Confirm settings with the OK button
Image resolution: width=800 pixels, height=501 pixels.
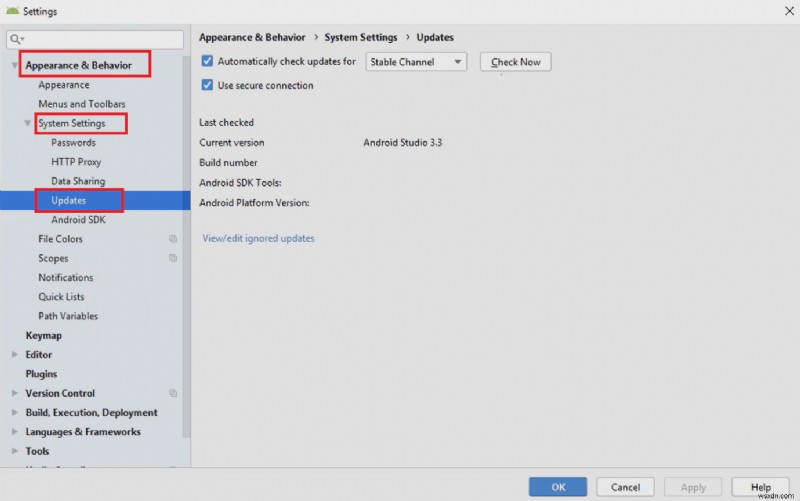558,487
